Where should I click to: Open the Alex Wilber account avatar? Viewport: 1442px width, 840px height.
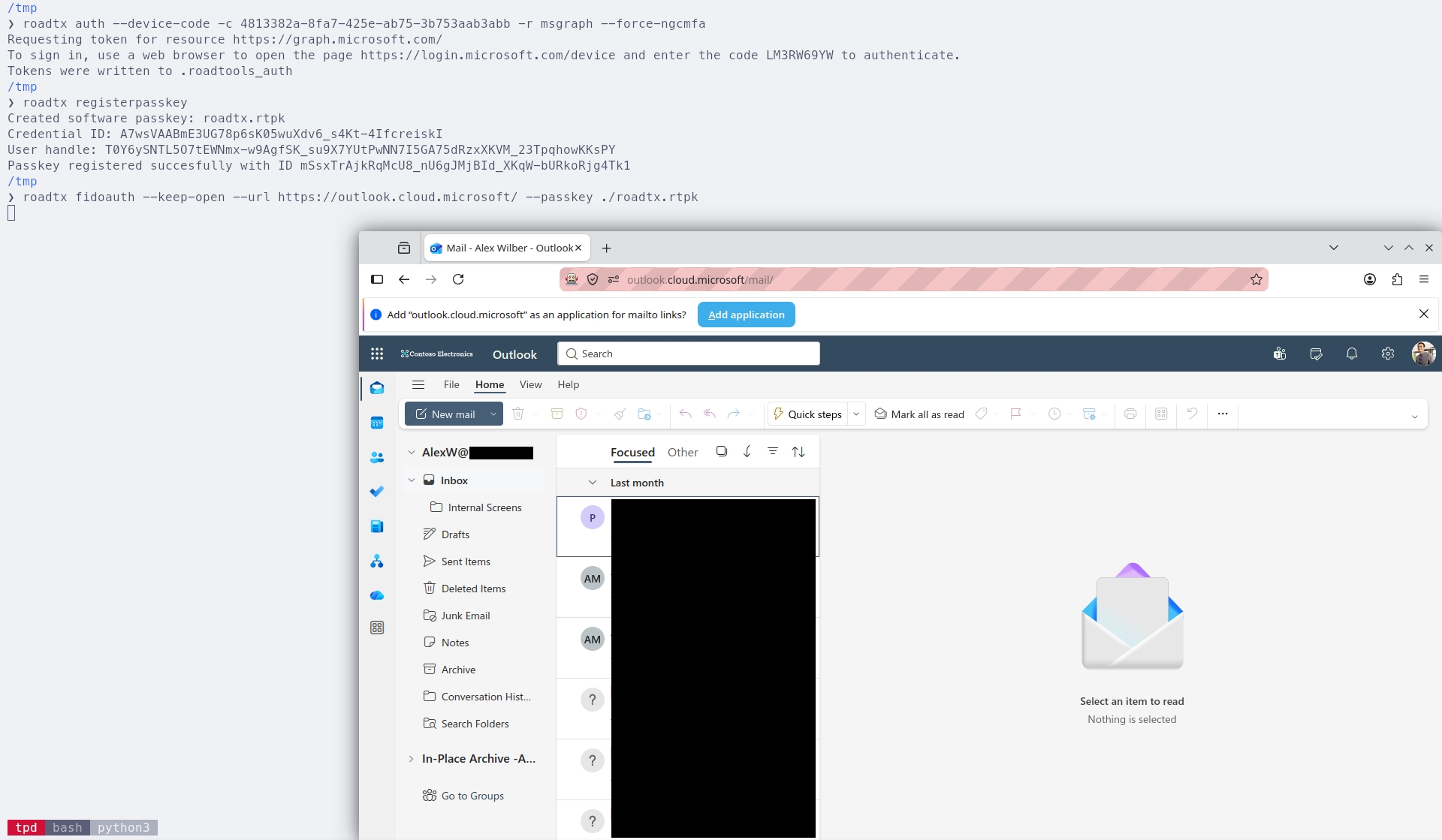tap(1423, 354)
